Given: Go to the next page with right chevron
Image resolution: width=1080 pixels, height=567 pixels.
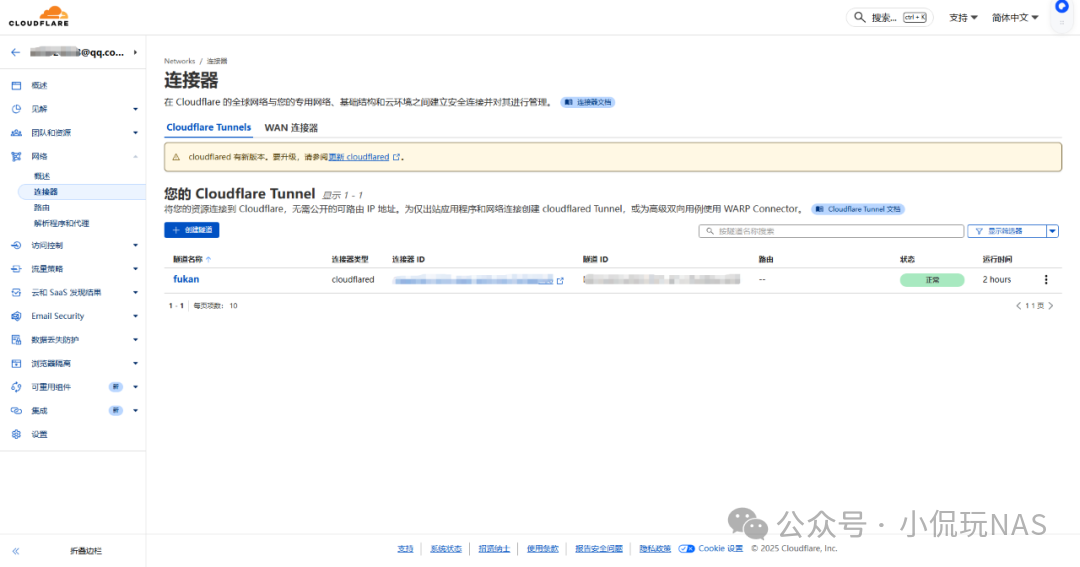Looking at the screenshot, I should point(1051,306).
